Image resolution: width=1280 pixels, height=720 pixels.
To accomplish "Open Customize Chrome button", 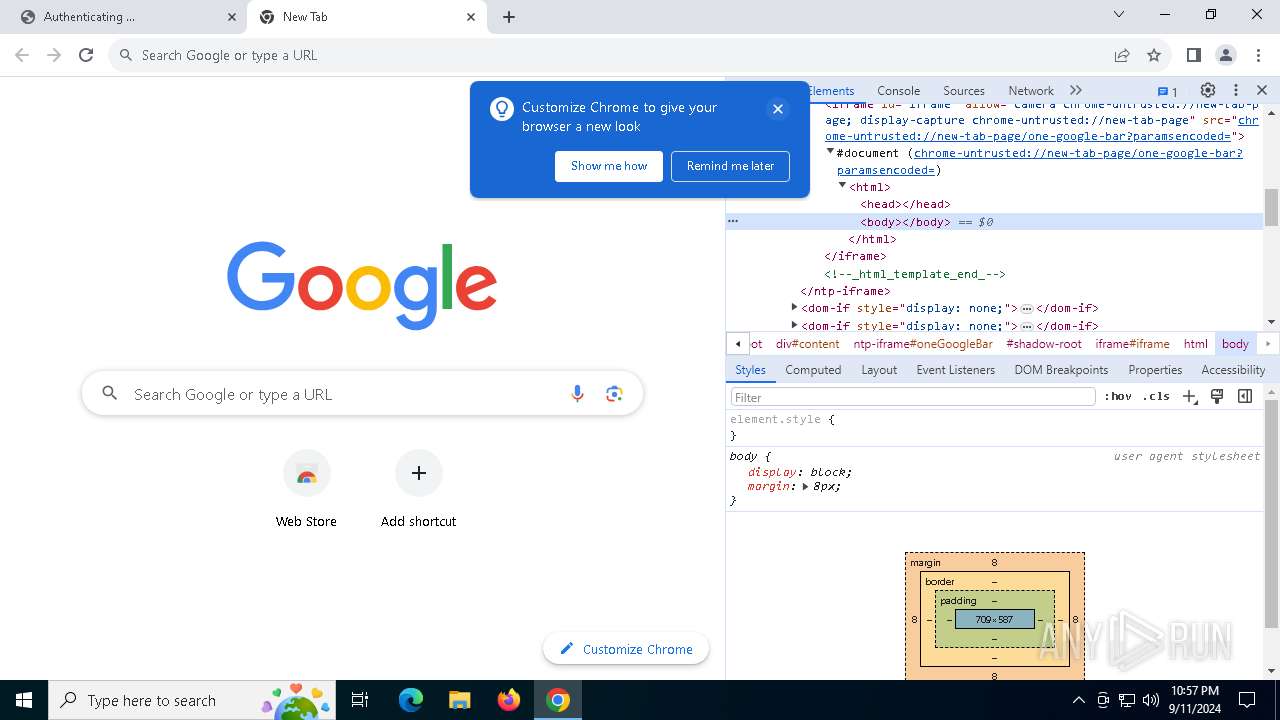I will pyautogui.click(x=626, y=649).
